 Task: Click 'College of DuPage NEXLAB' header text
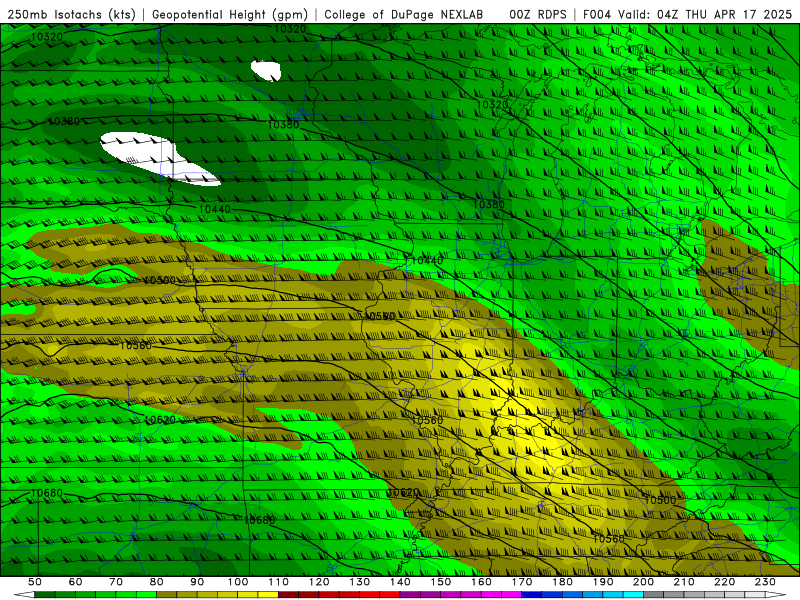[x=404, y=15]
